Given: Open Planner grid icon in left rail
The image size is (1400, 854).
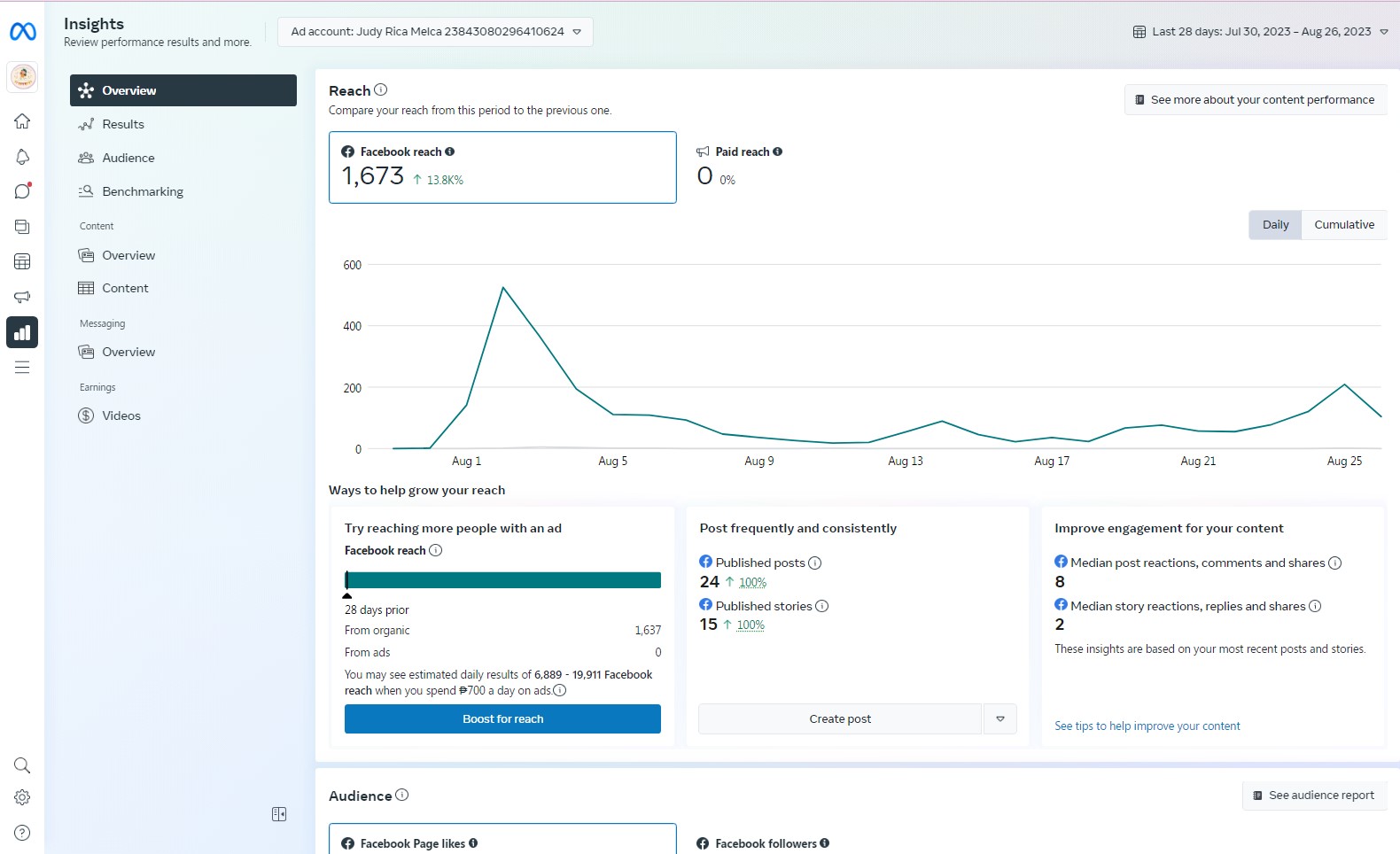Looking at the screenshot, I should point(22,261).
